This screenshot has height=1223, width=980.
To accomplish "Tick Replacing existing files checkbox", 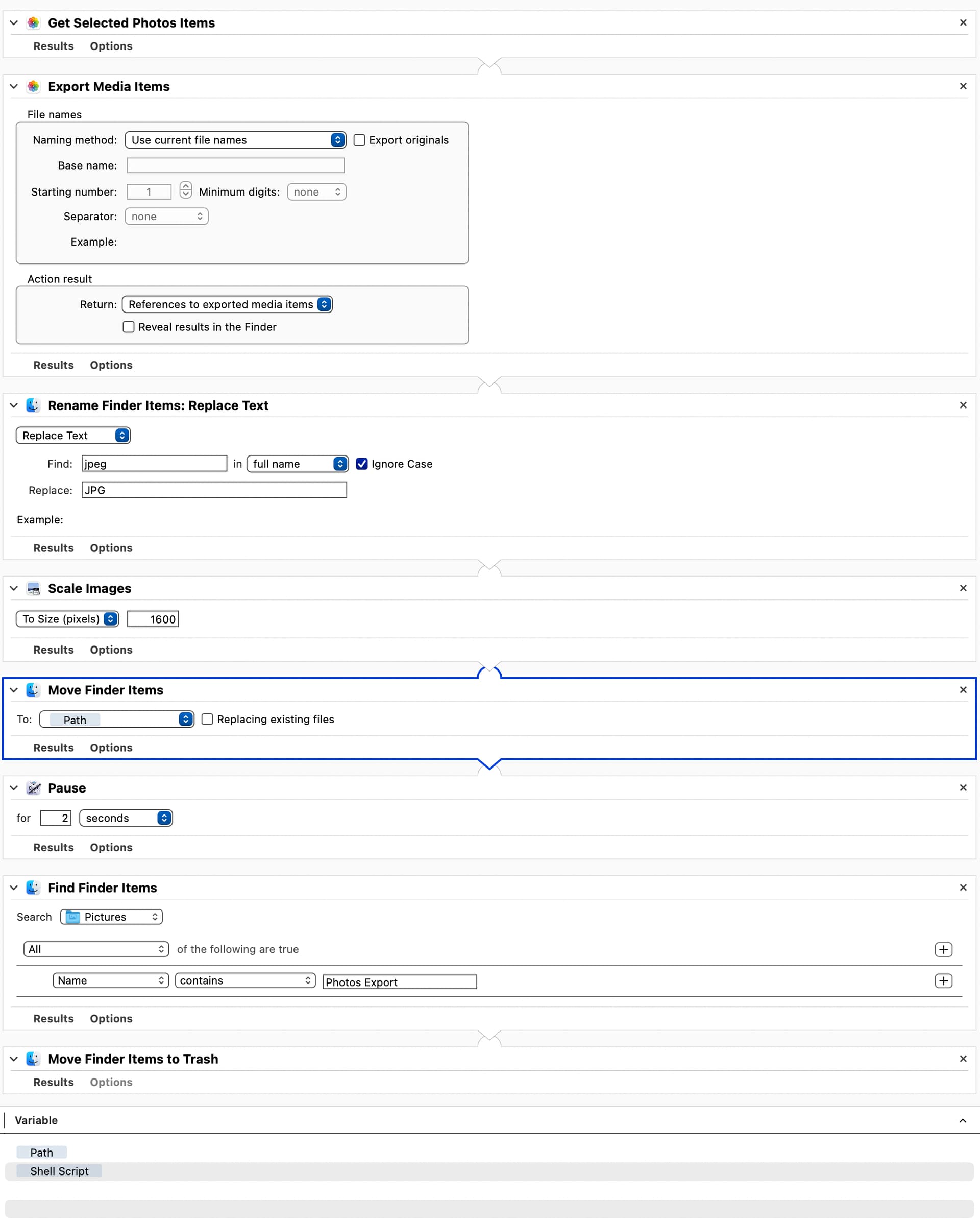I will tap(208, 720).
